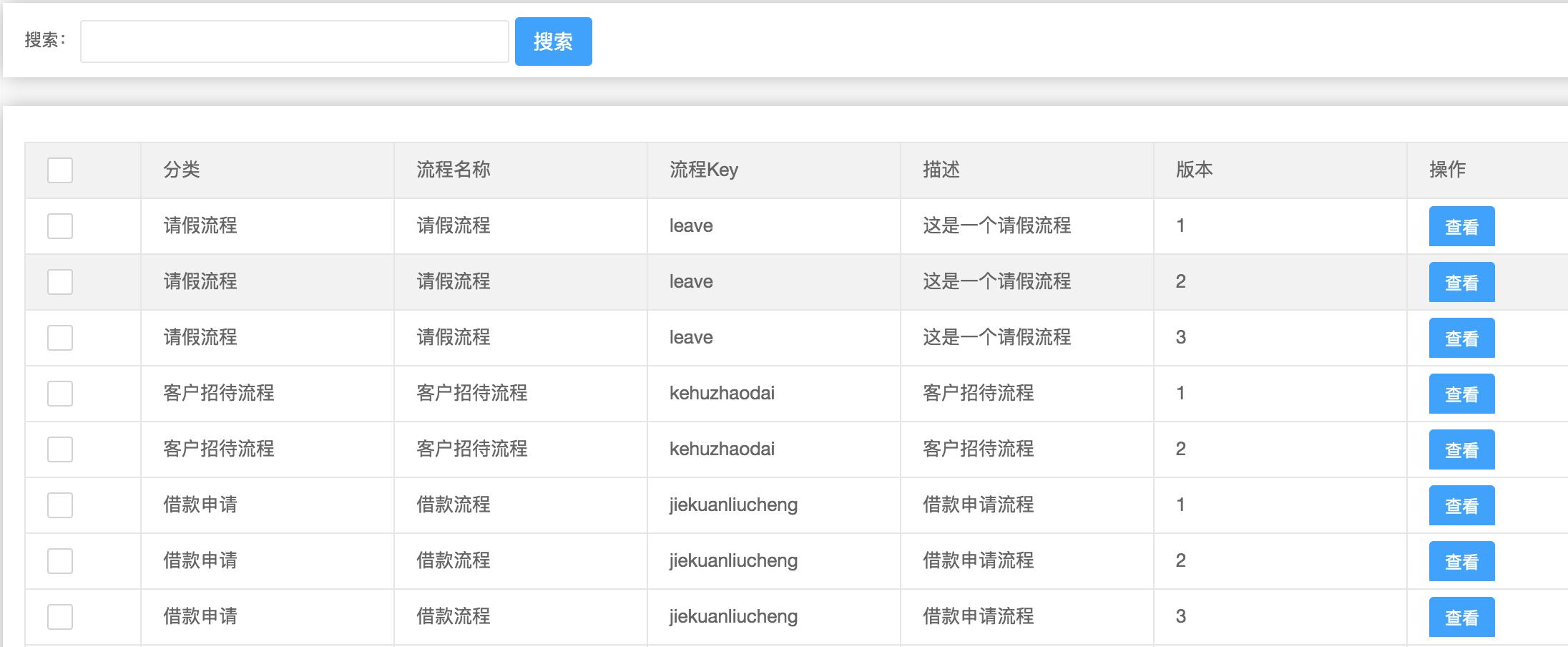Click leave key in version 2 row
The width and height of the screenshot is (1568, 647).
coord(691,281)
